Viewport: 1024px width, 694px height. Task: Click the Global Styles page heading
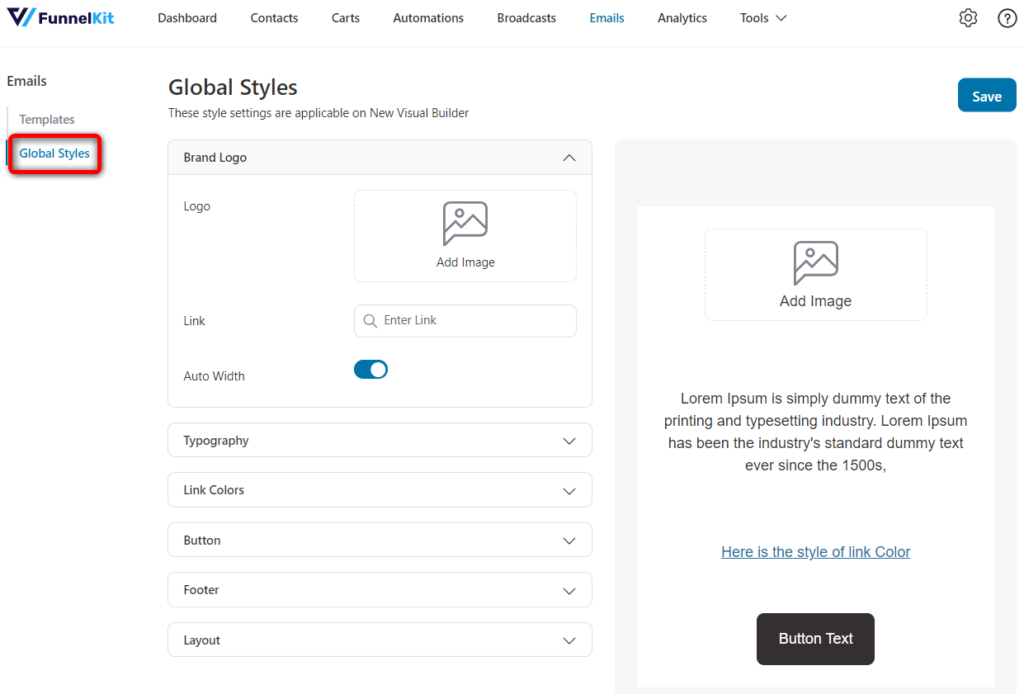232,87
